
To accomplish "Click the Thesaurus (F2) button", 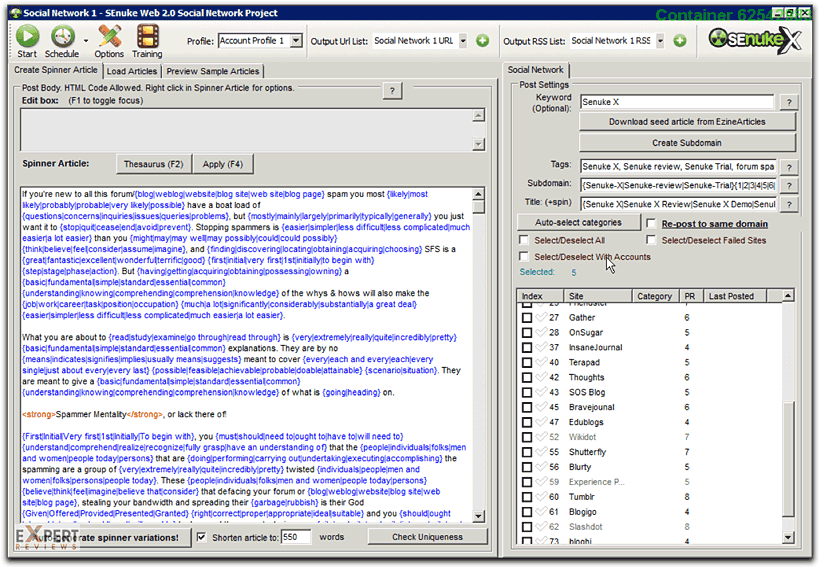I will (x=153, y=164).
